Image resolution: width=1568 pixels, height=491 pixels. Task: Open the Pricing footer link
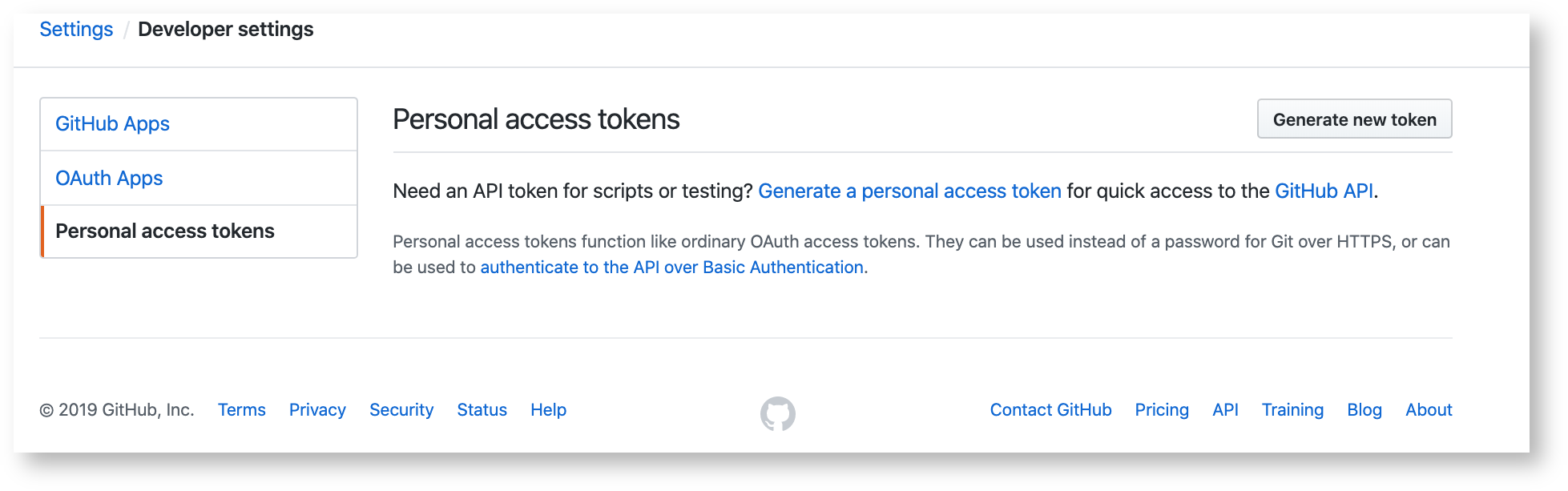point(1162,410)
